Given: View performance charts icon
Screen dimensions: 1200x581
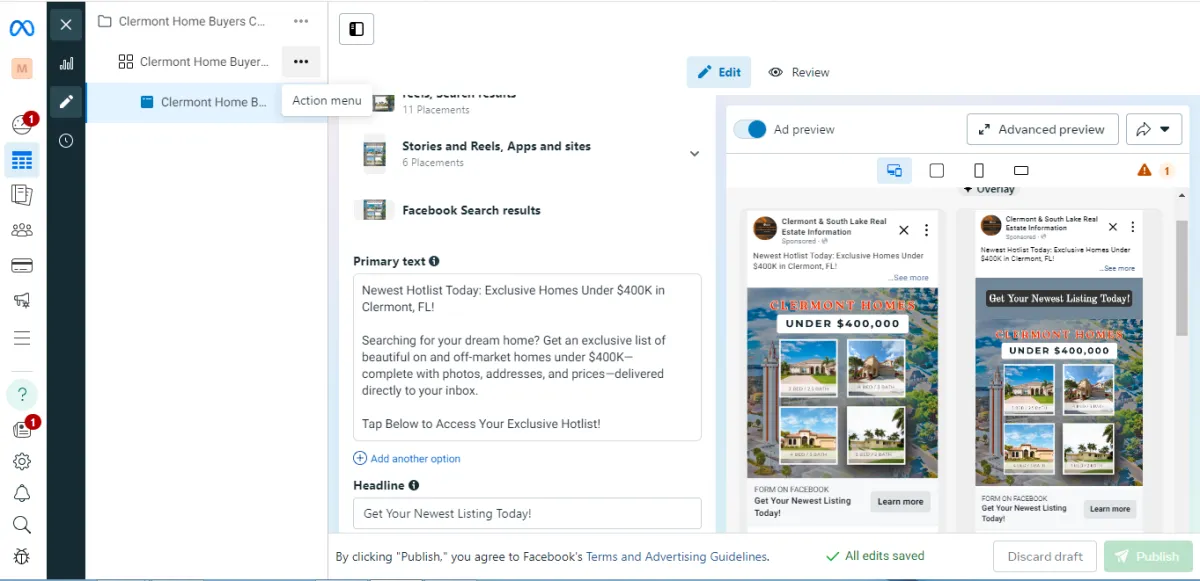Looking at the screenshot, I should pyautogui.click(x=66, y=63).
